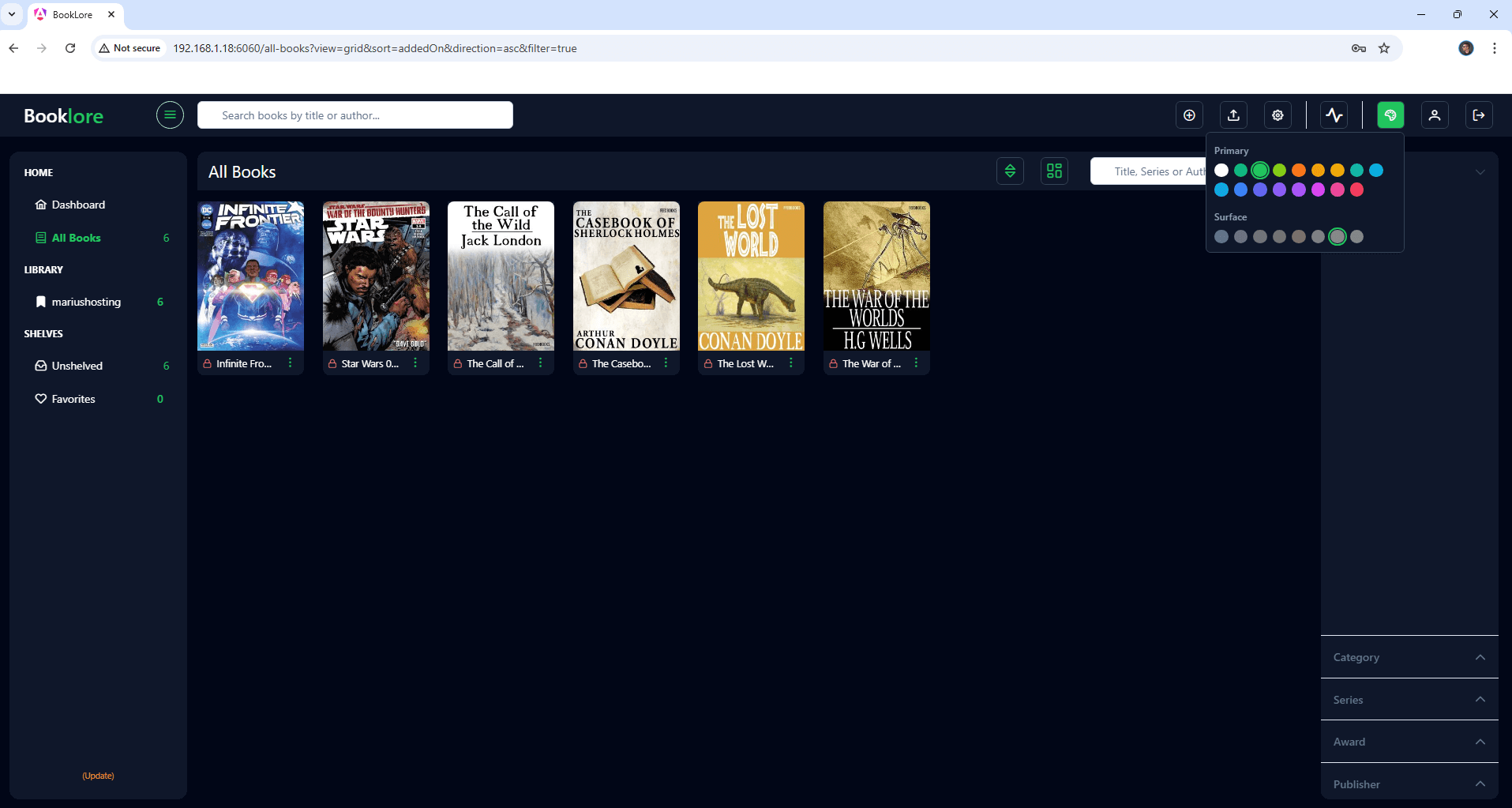The width and height of the screenshot is (1512, 808).
Task: Open three-dot menu for The Lost World
Action: pyautogui.click(x=791, y=363)
